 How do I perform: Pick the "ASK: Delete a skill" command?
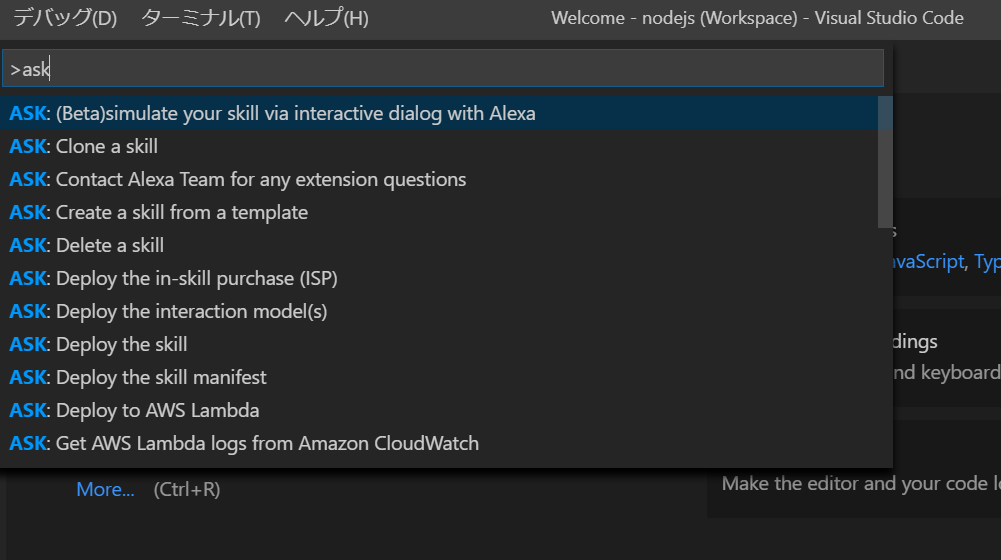coord(87,245)
